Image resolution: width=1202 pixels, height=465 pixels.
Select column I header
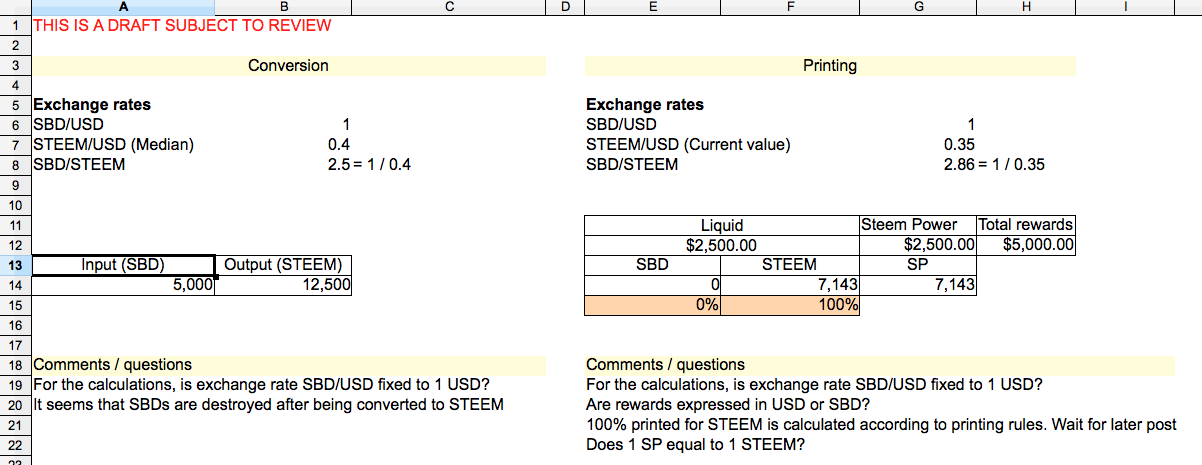coord(1126,7)
